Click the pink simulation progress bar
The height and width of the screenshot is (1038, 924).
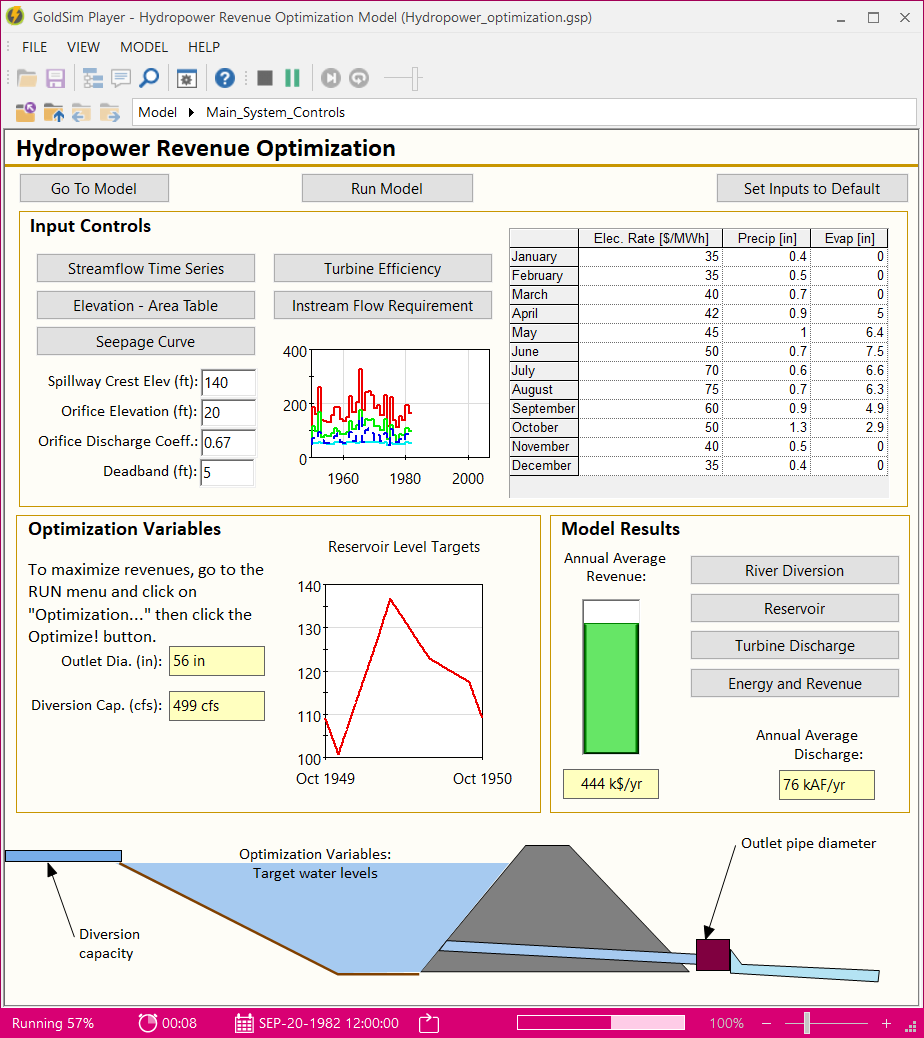pyautogui.click(x=601, y=1023)
